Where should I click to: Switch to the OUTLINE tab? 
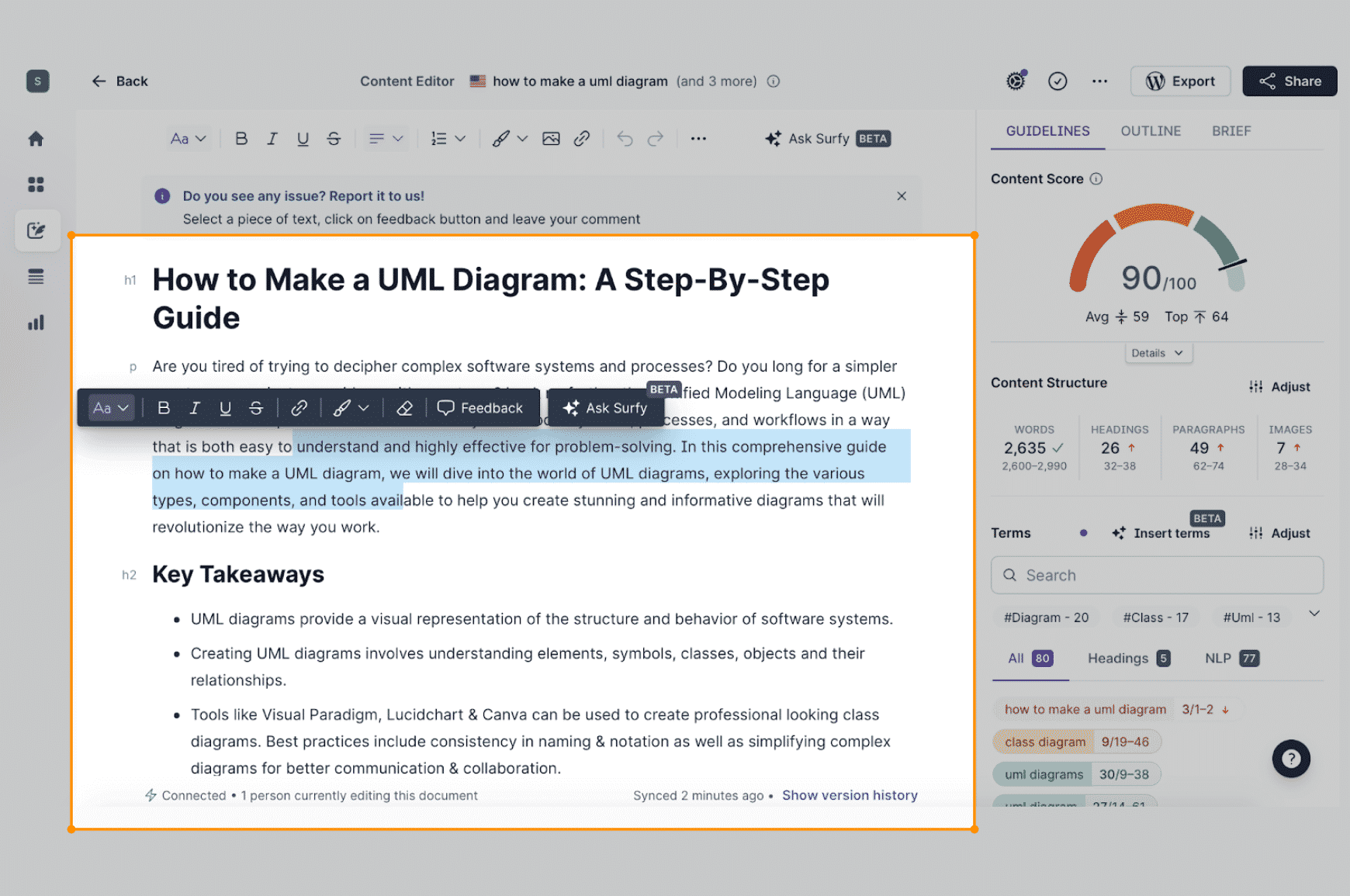point(1150,131)
